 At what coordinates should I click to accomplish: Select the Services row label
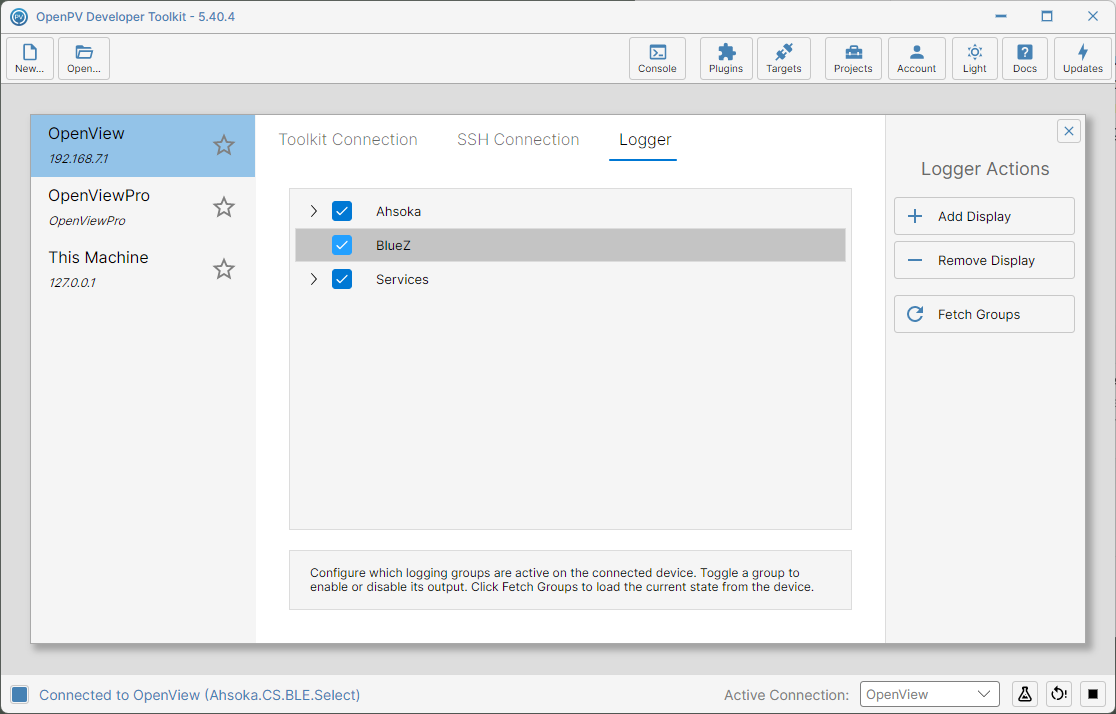pos(402,280)
